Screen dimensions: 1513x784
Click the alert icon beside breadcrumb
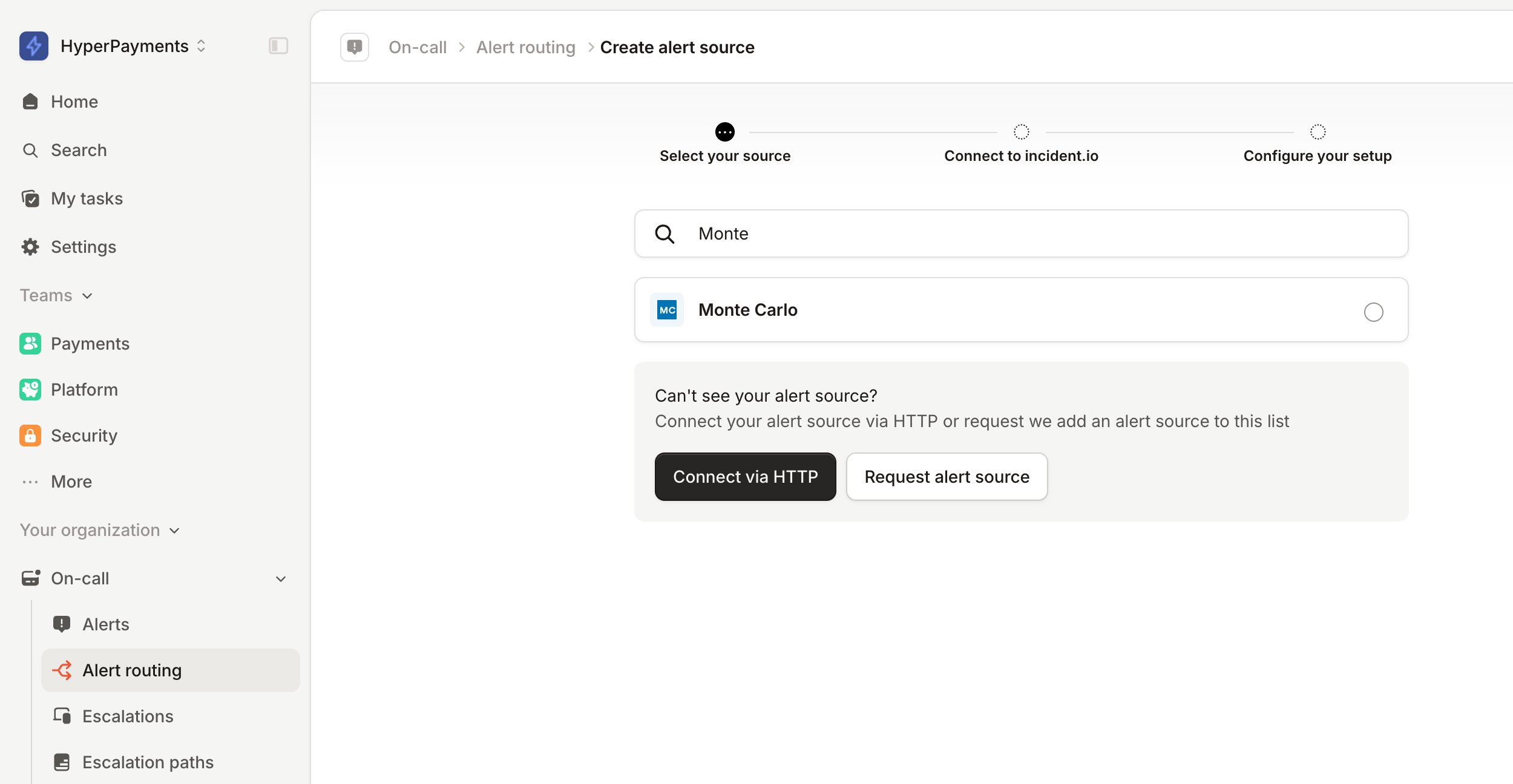click(x=355, y=47)
